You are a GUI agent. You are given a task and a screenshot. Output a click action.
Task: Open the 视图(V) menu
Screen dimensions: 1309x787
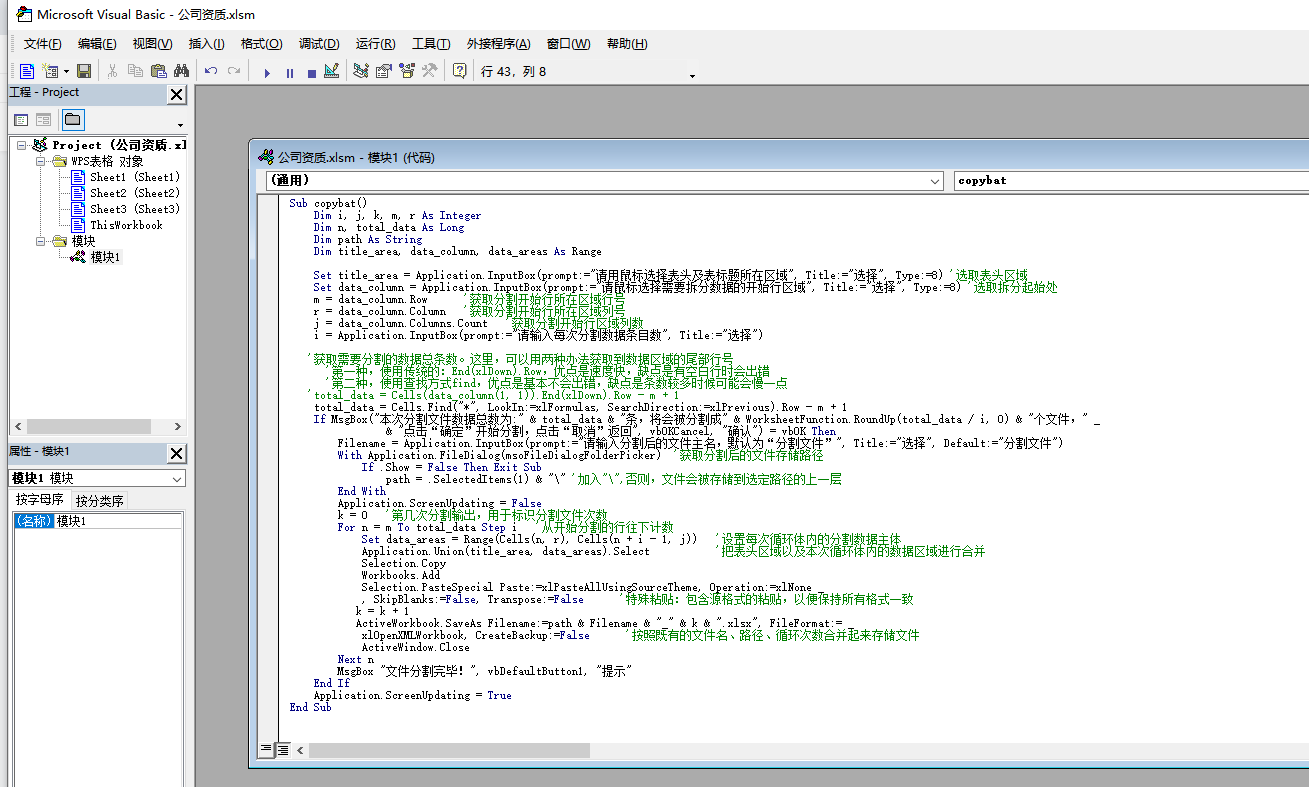tap(152, 44)
